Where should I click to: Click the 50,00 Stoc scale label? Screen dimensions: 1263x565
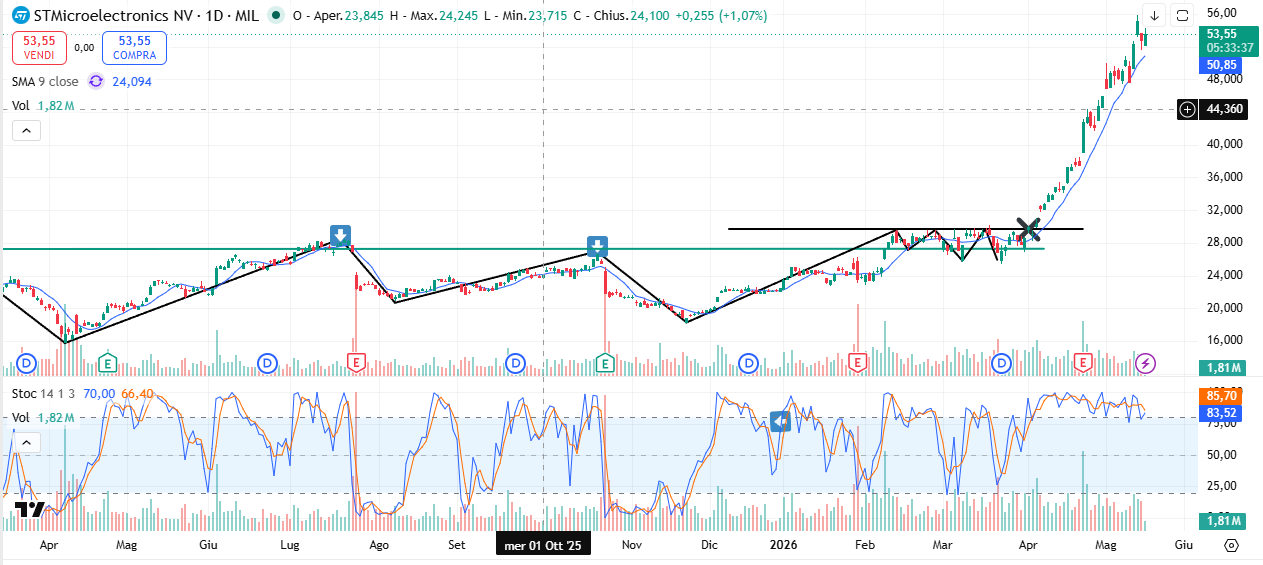point(1222,455)
